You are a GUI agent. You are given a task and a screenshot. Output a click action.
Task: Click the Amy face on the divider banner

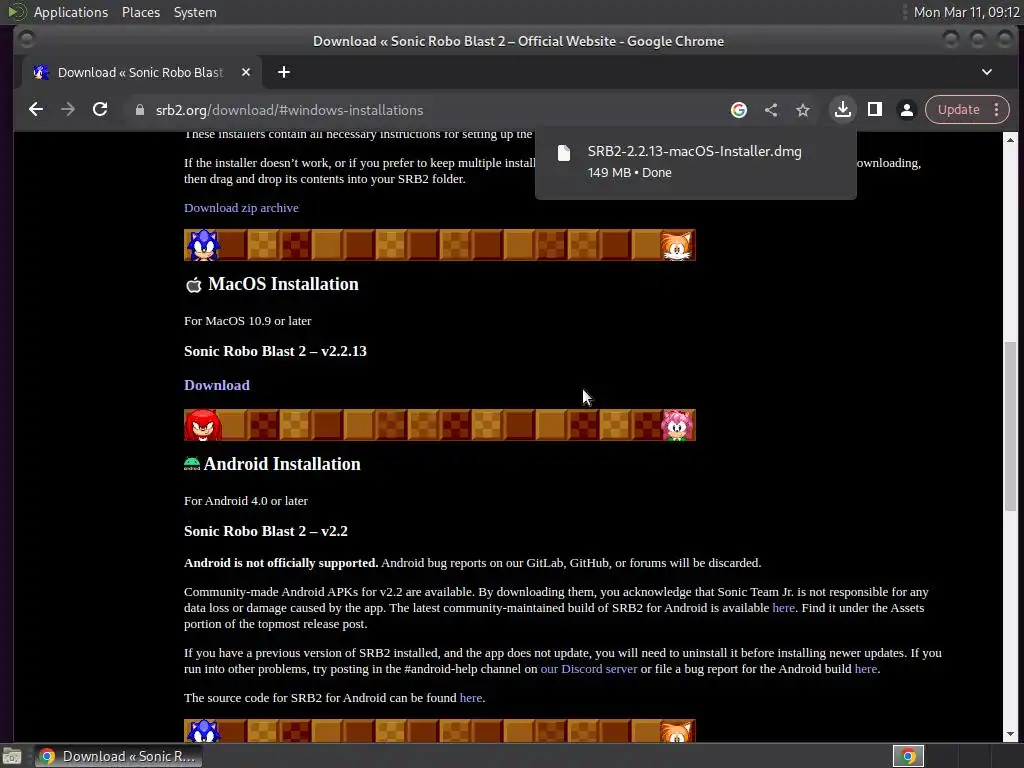coord(677,425)
